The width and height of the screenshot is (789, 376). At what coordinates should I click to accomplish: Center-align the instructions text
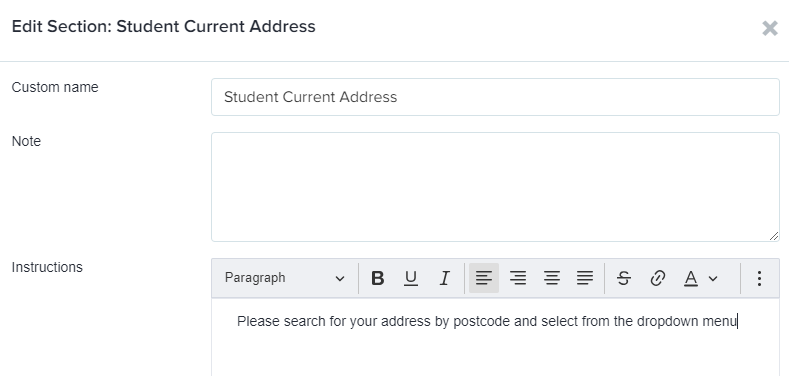click(x=551, y=278)
